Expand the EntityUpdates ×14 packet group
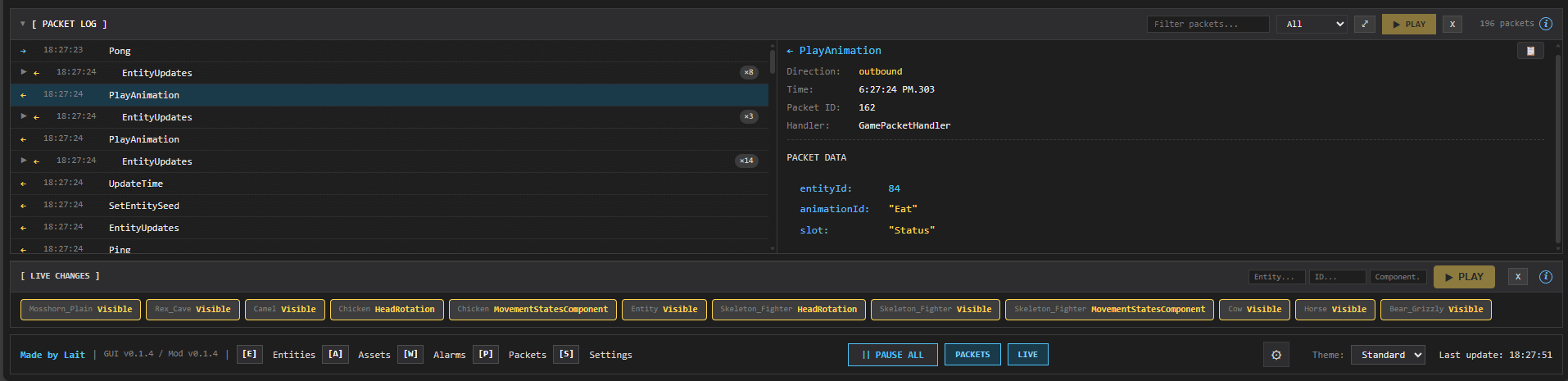 tap(24, 161)
